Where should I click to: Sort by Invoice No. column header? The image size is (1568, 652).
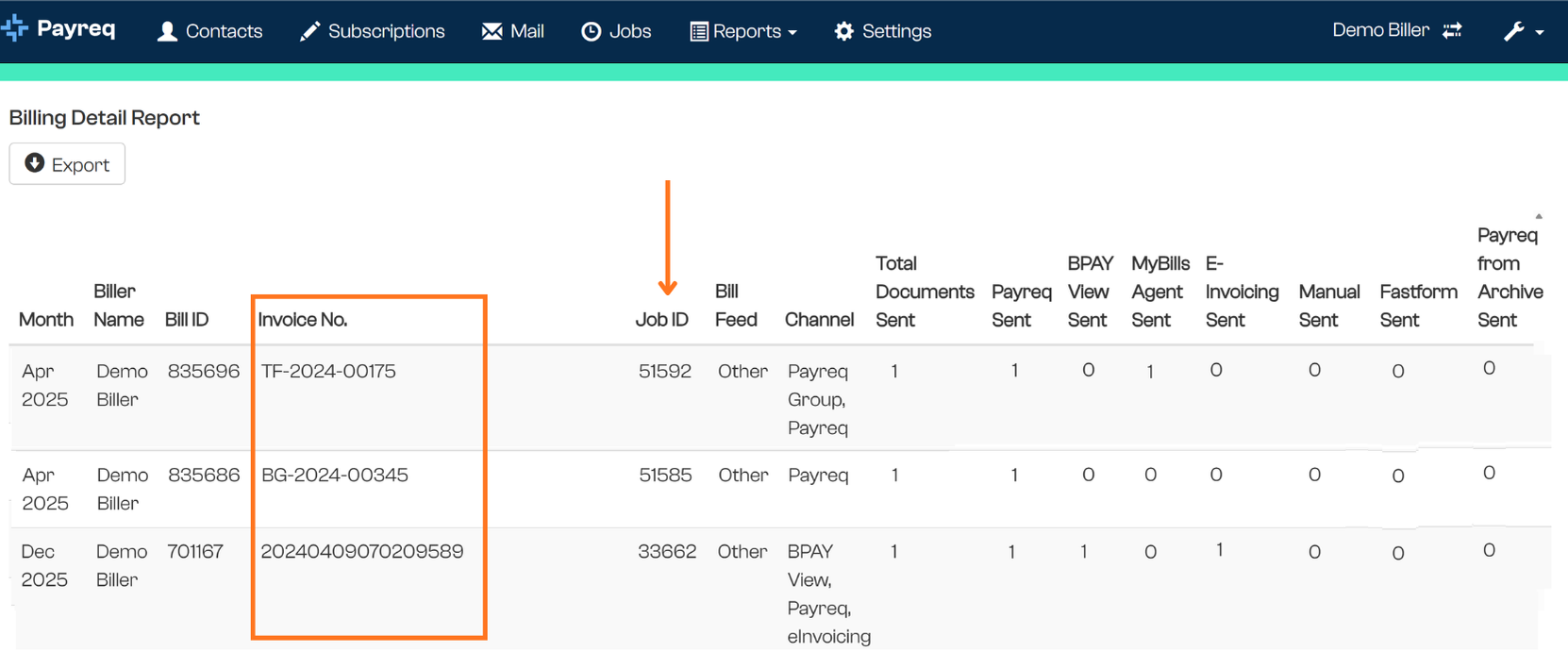(303, 320)
